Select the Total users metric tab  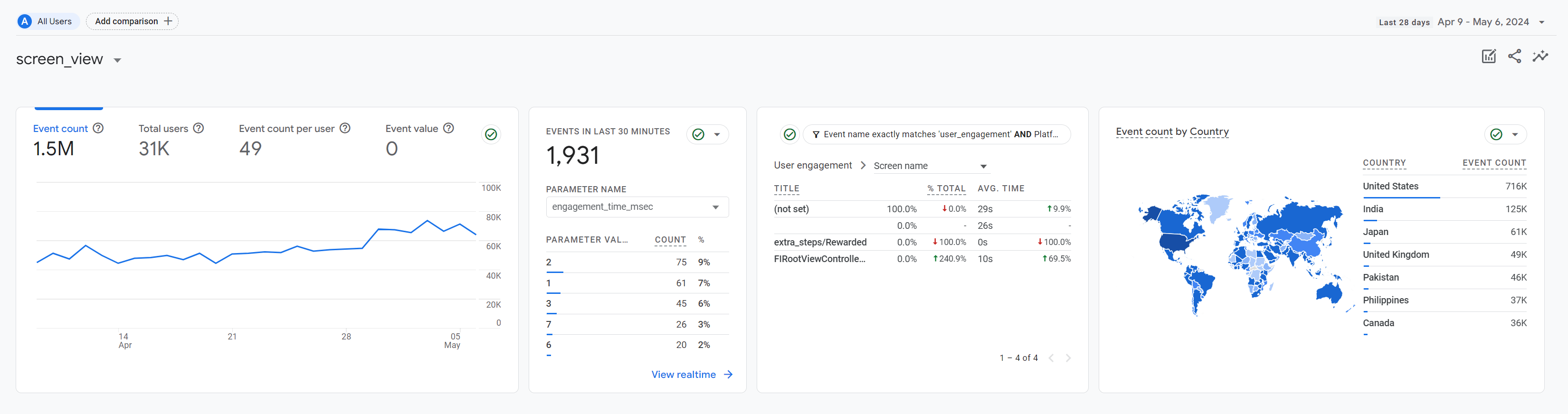coord(171,140)
